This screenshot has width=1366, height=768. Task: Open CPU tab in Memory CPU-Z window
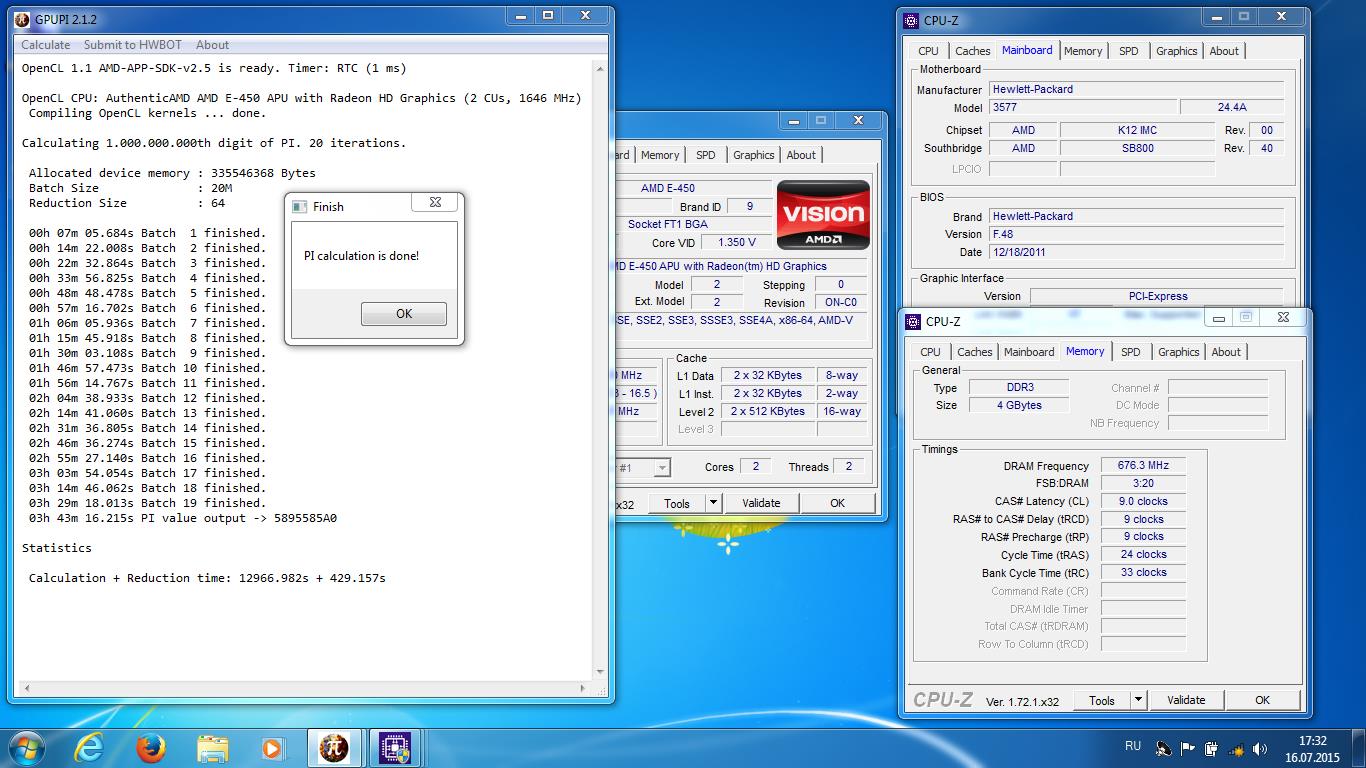(x=931, y=352)
